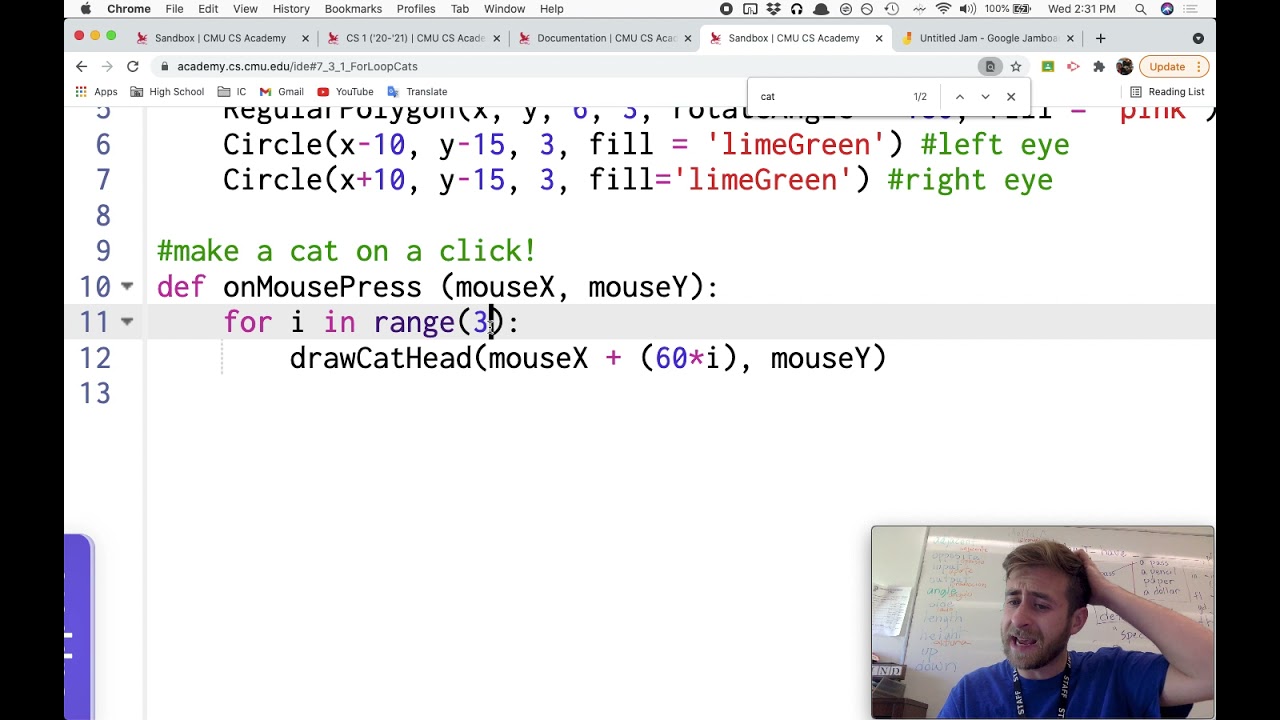Viewport: 1280px width, 720px height.
Task: Click the find bar text field containing 'cat'
Action: coord(828,97)
